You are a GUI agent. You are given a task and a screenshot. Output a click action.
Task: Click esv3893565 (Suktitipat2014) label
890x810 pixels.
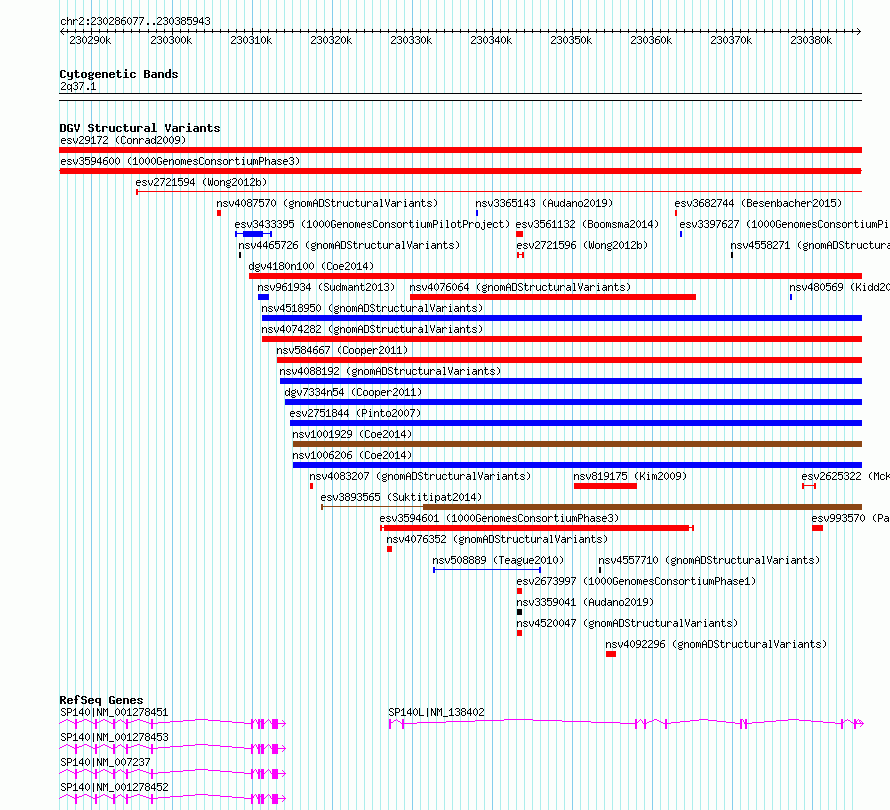[x=401, y=497]
